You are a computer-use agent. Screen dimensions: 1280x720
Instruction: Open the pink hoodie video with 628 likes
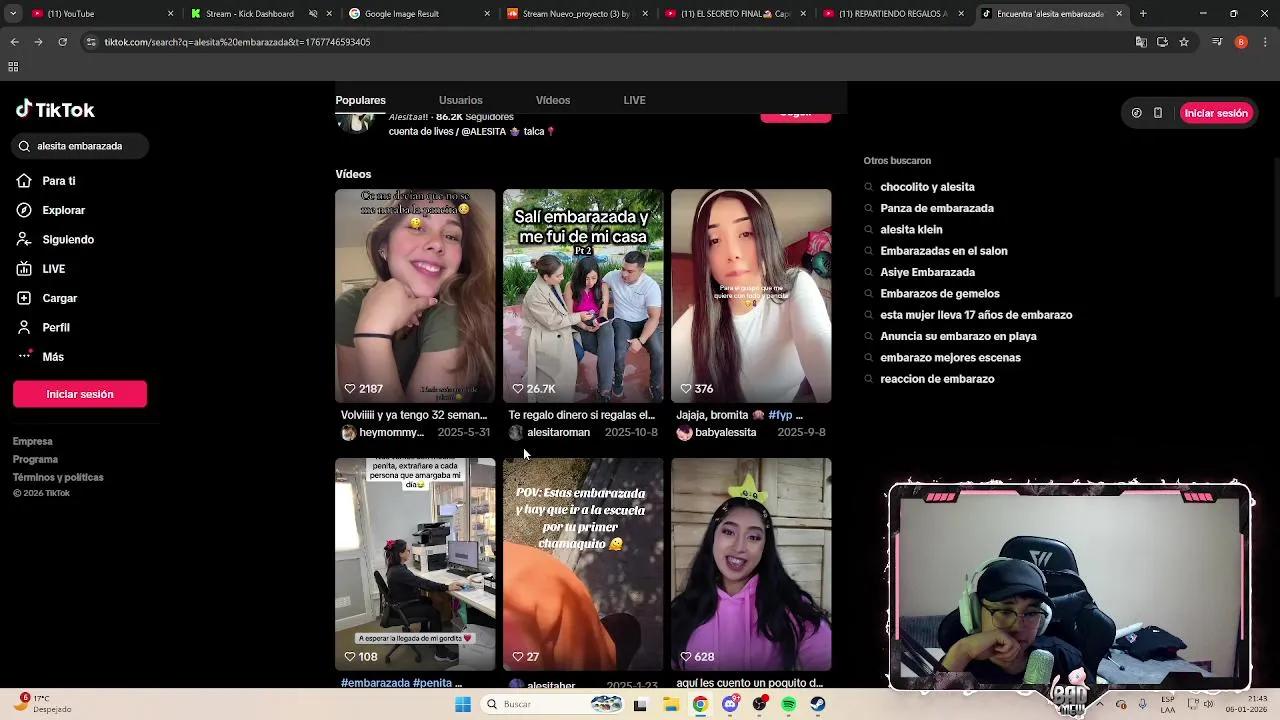(751, 564)
